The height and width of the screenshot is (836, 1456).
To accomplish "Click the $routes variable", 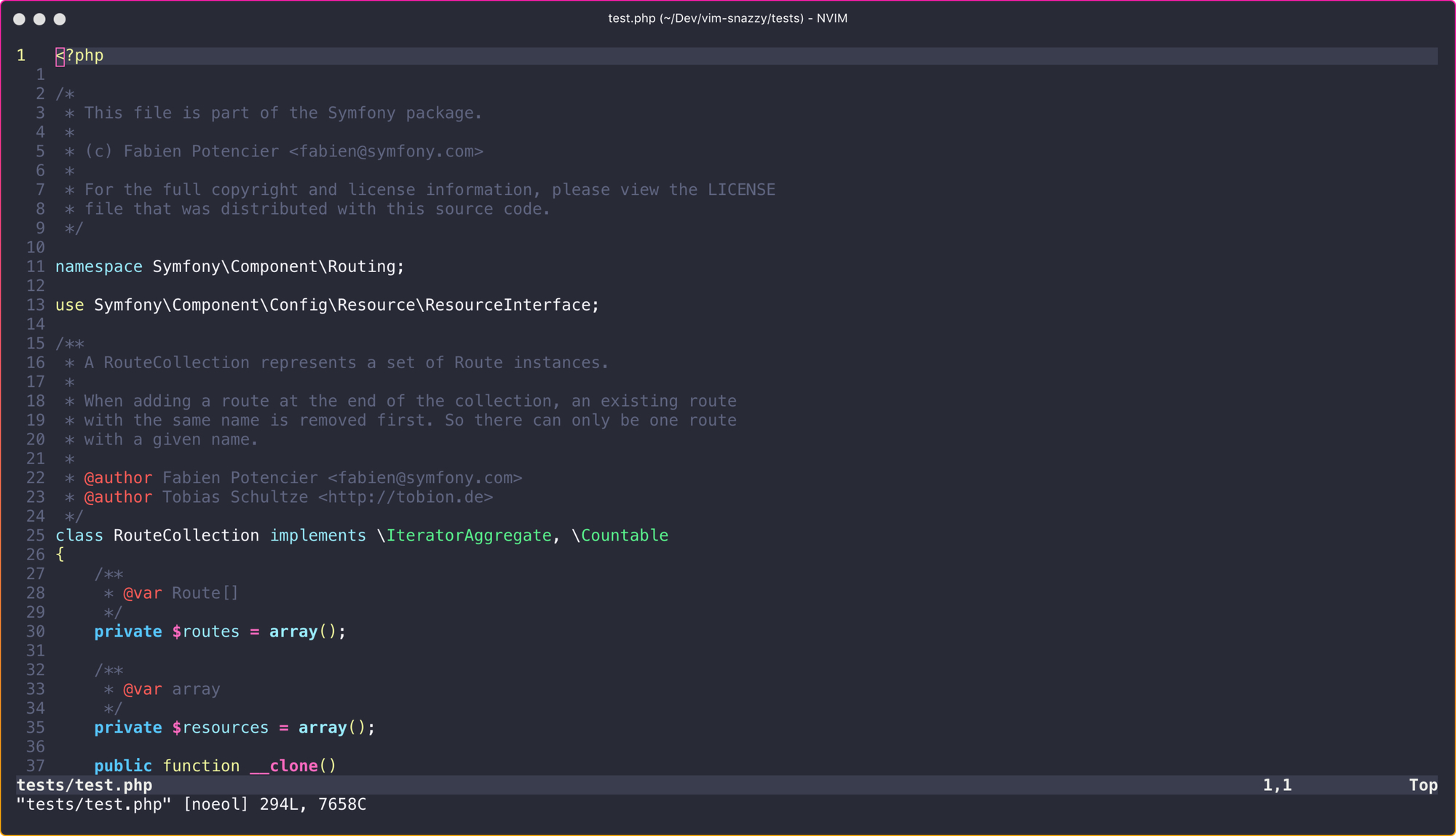I will [206, 632].
